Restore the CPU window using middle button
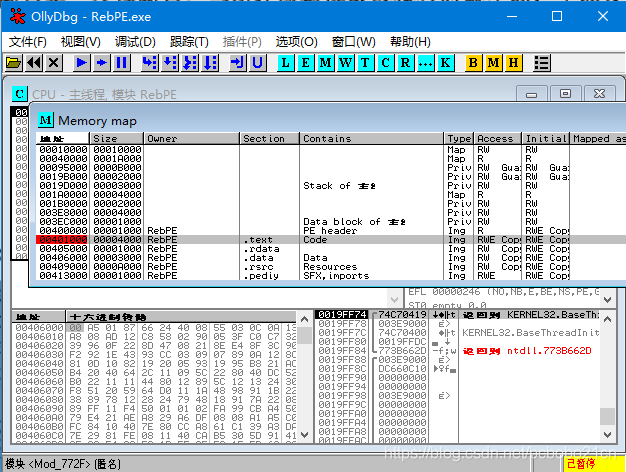Screen dimensions: 626x472 click(565, 94)
